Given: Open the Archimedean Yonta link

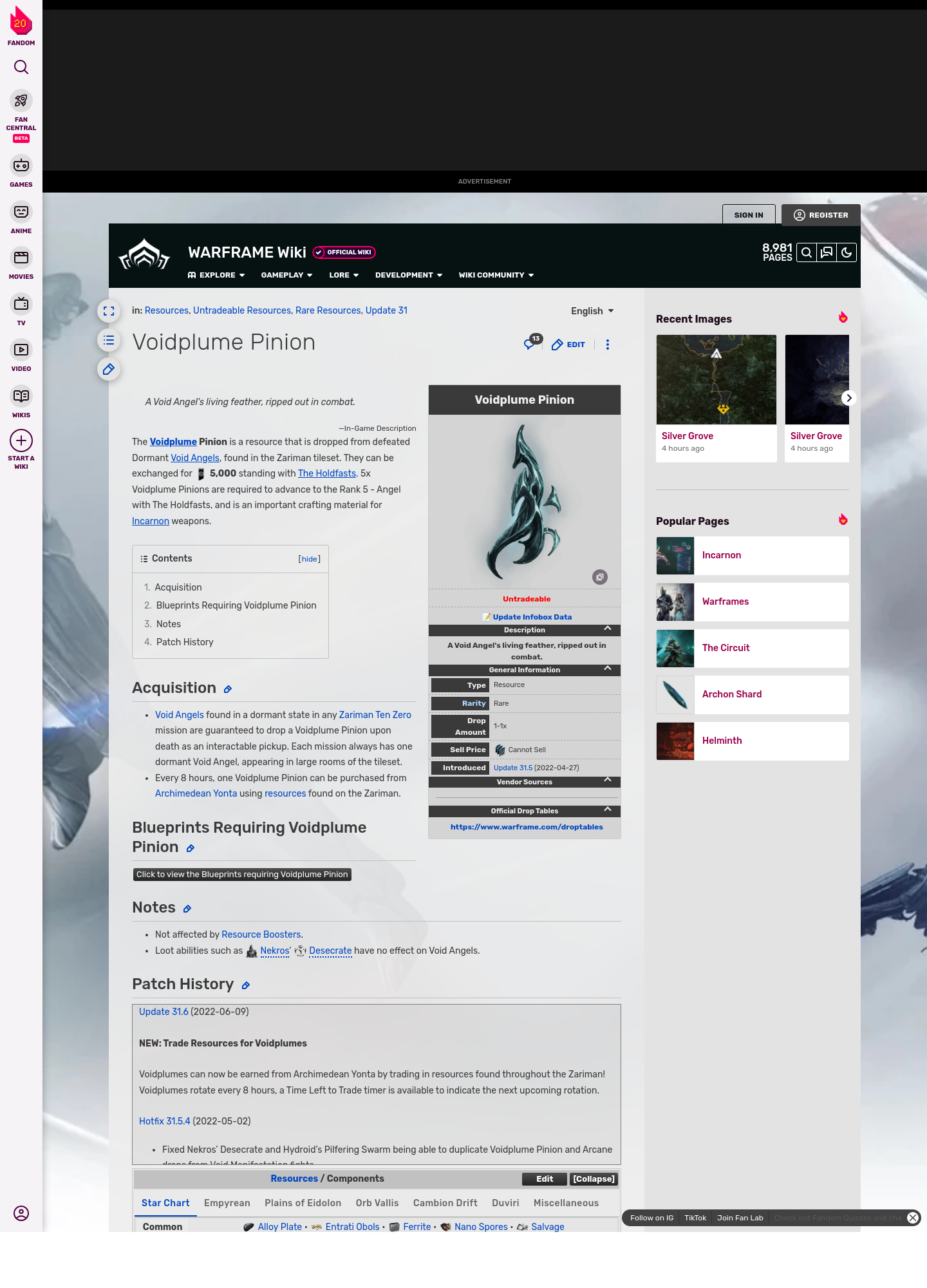Looking at the screenshot, I should 196,793.
